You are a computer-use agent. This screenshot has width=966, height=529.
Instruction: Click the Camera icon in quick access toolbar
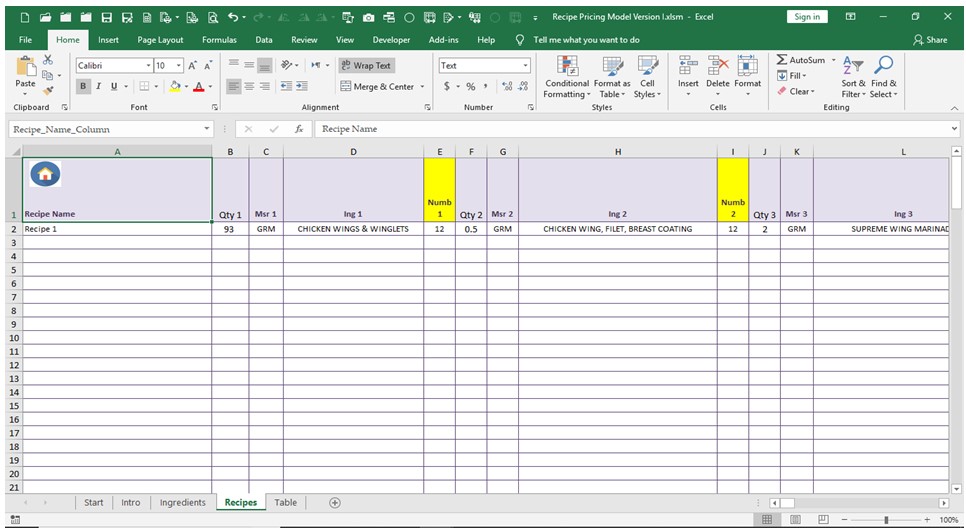coord(368,17)
